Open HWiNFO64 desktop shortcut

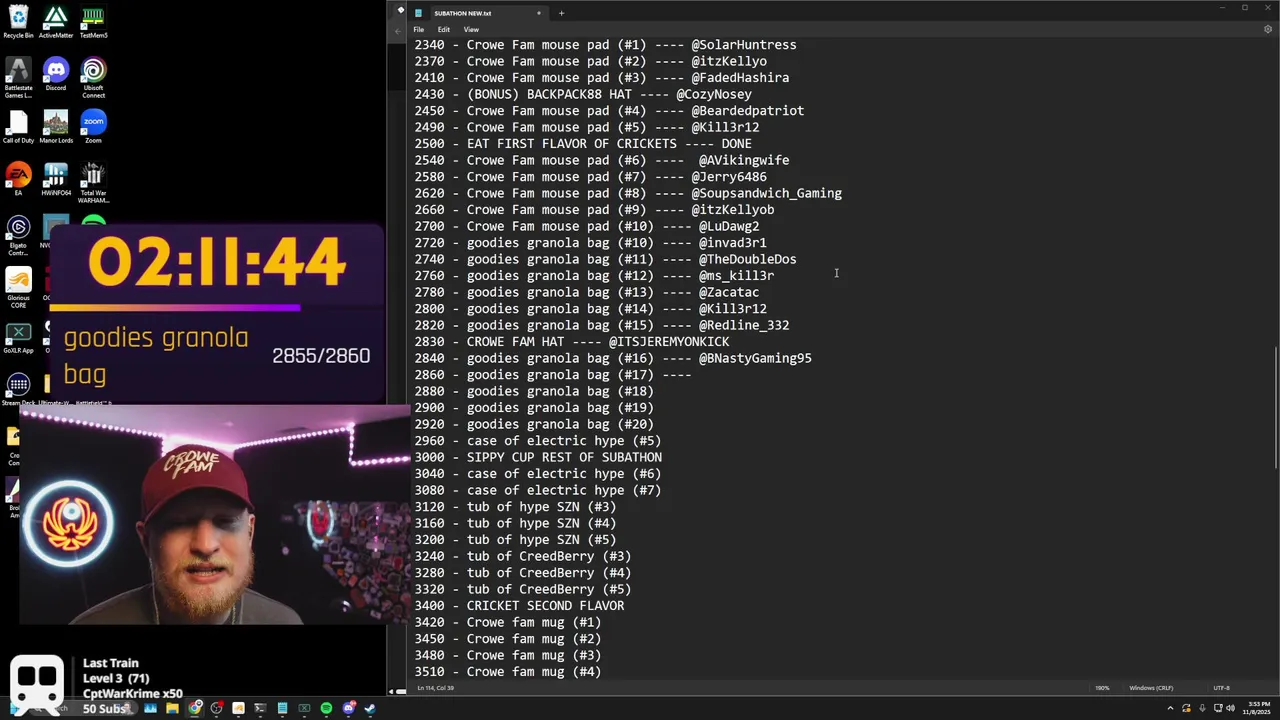56,179
